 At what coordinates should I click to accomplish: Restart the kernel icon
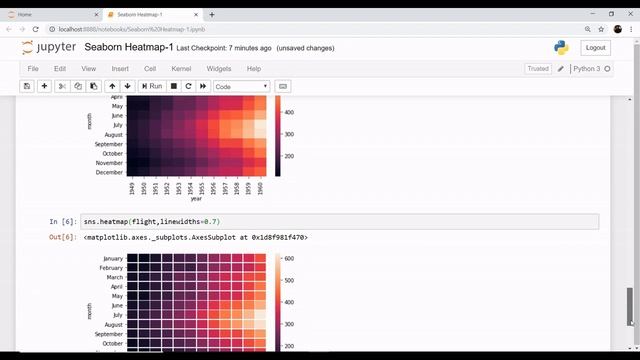click(188, 86)
